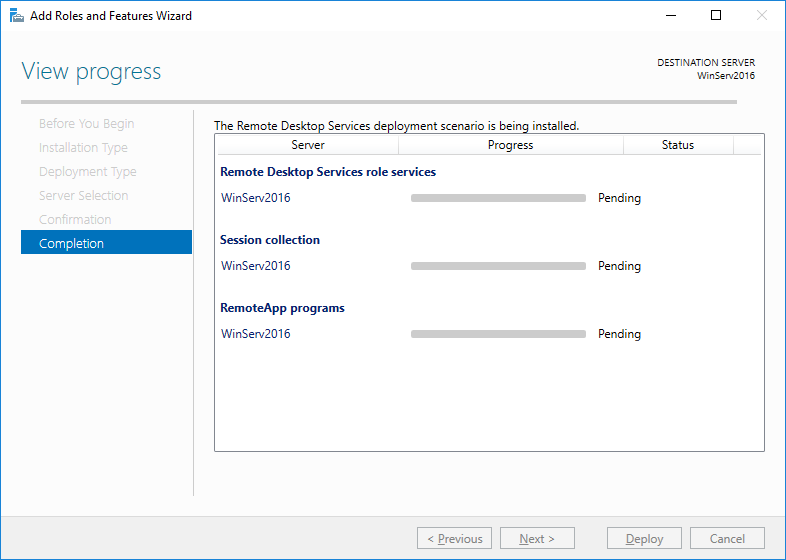Select the Installation Type step

(83, 148)
